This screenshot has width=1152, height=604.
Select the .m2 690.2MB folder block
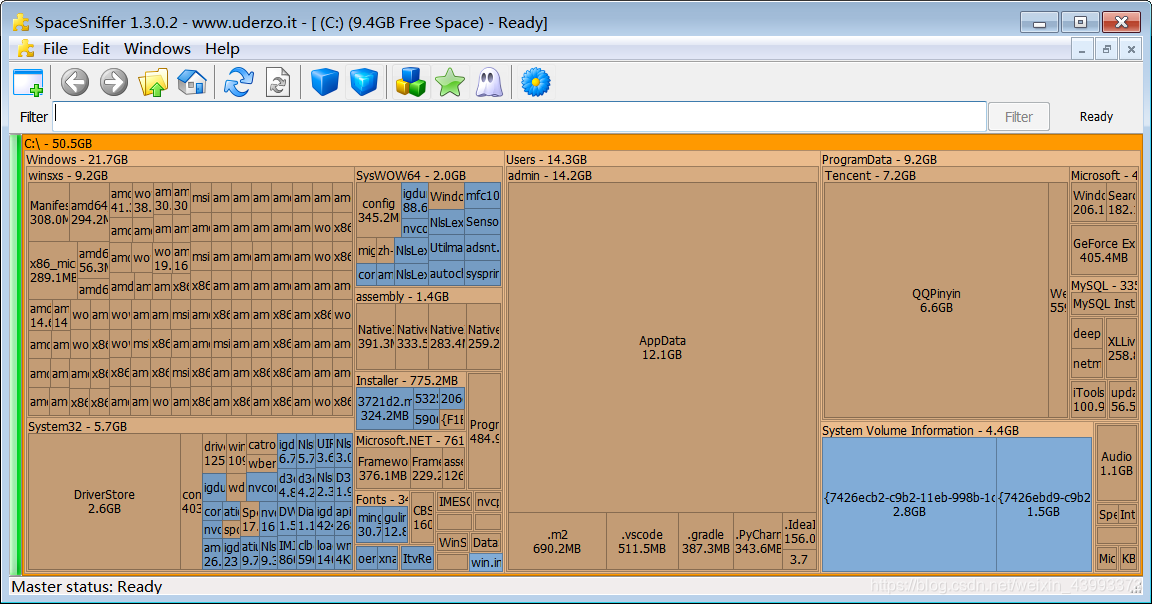point(557,542)
